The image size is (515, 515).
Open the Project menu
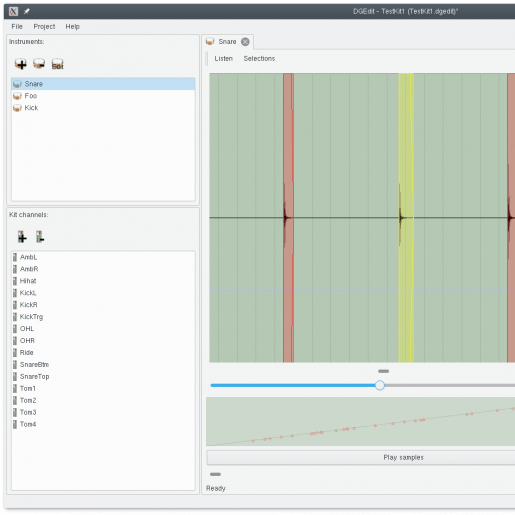coord(44,27)
